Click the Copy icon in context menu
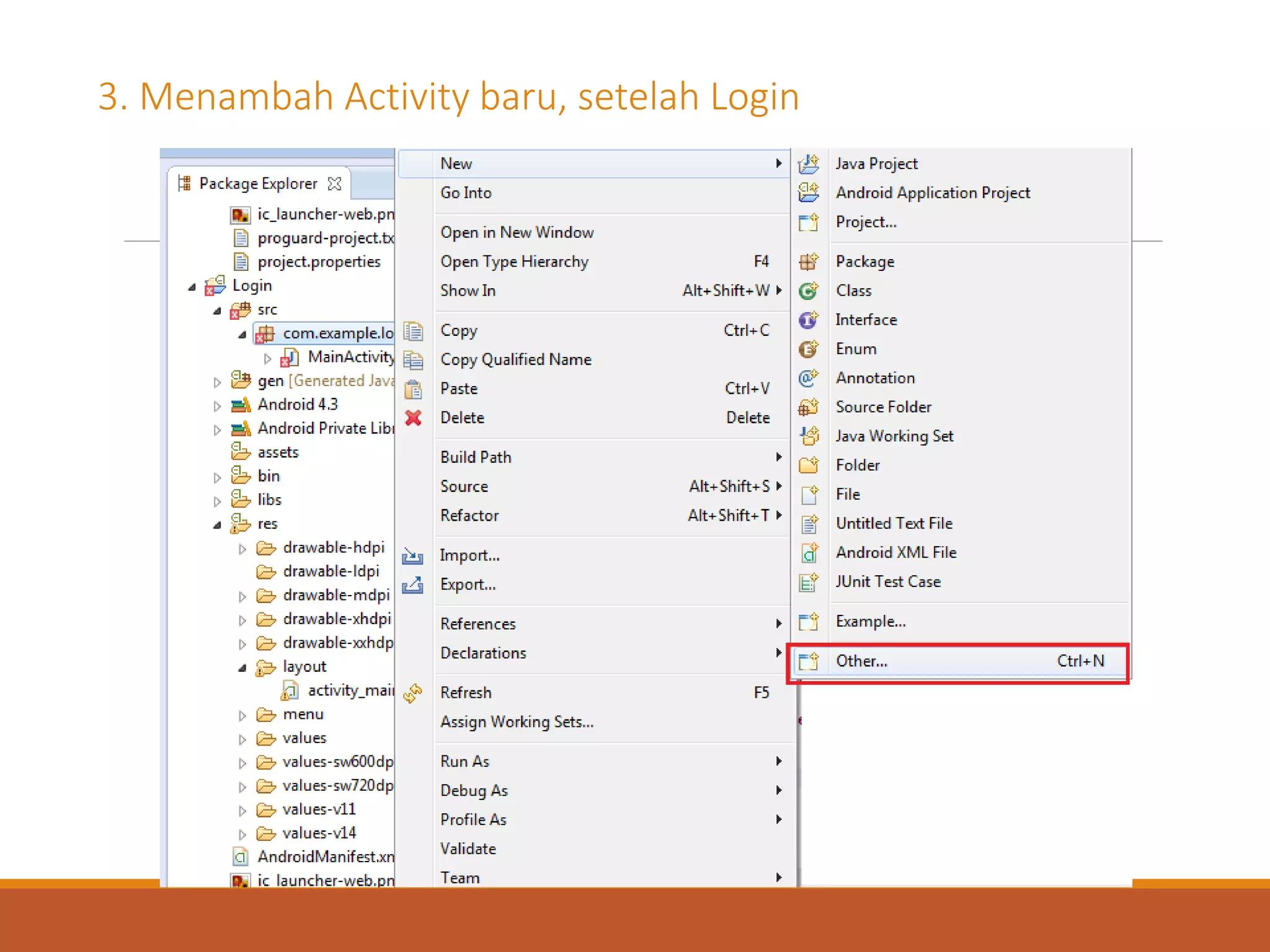This screenshot has height=952, width=1270. (413, 331)
